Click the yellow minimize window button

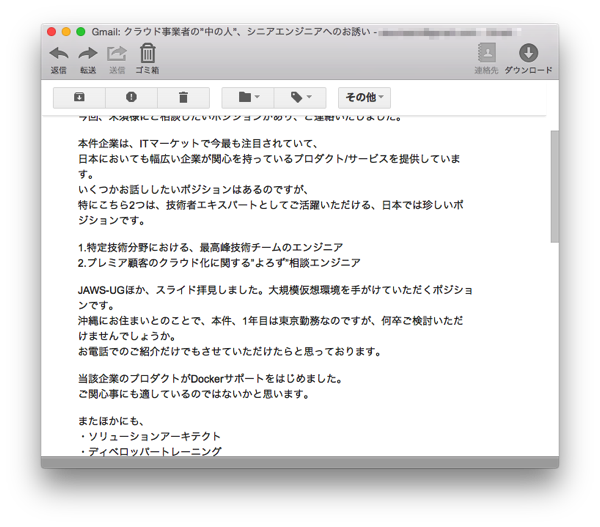click(x=66, y=32)
